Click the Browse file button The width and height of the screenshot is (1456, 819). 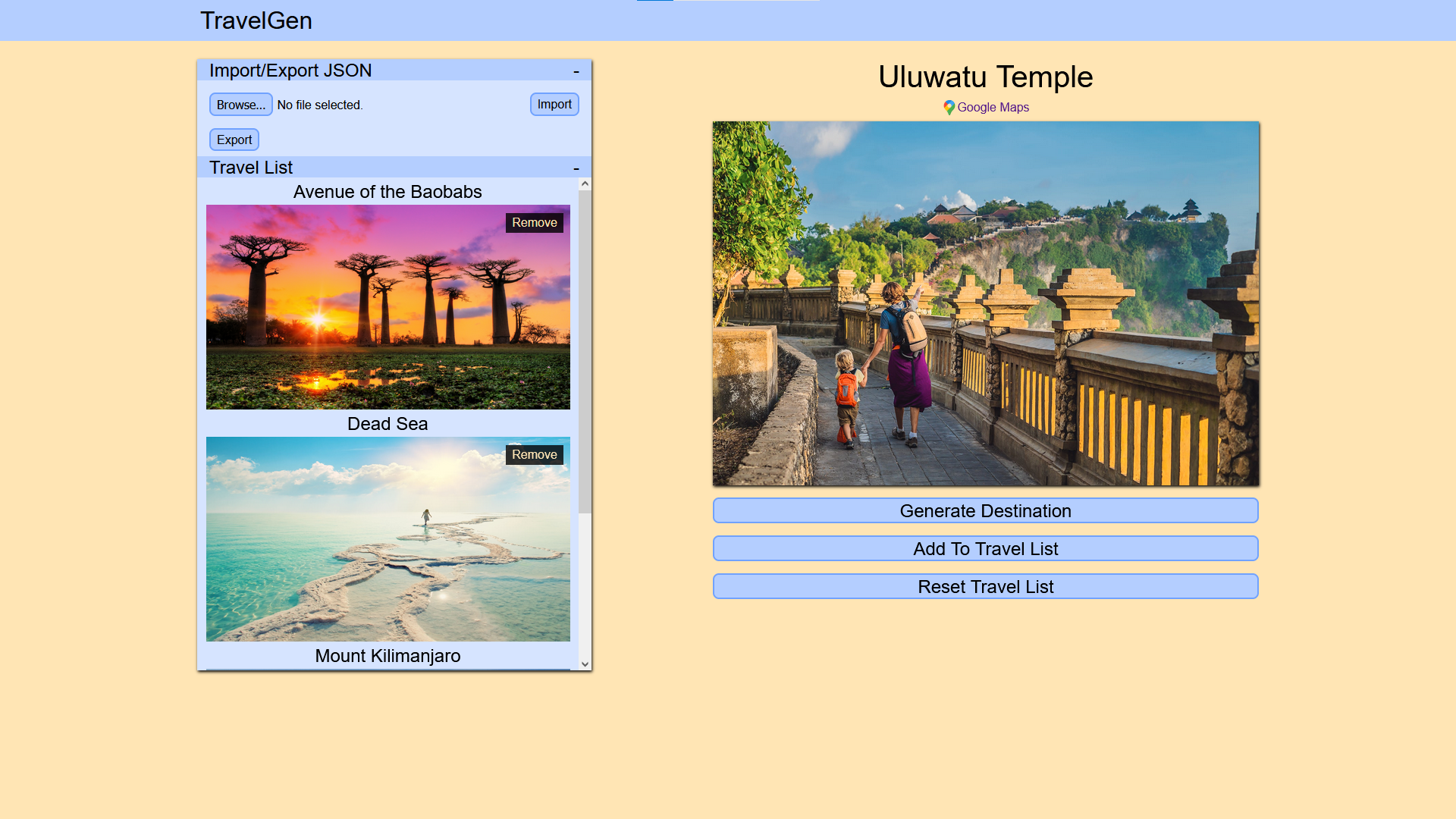coord(240,105)
